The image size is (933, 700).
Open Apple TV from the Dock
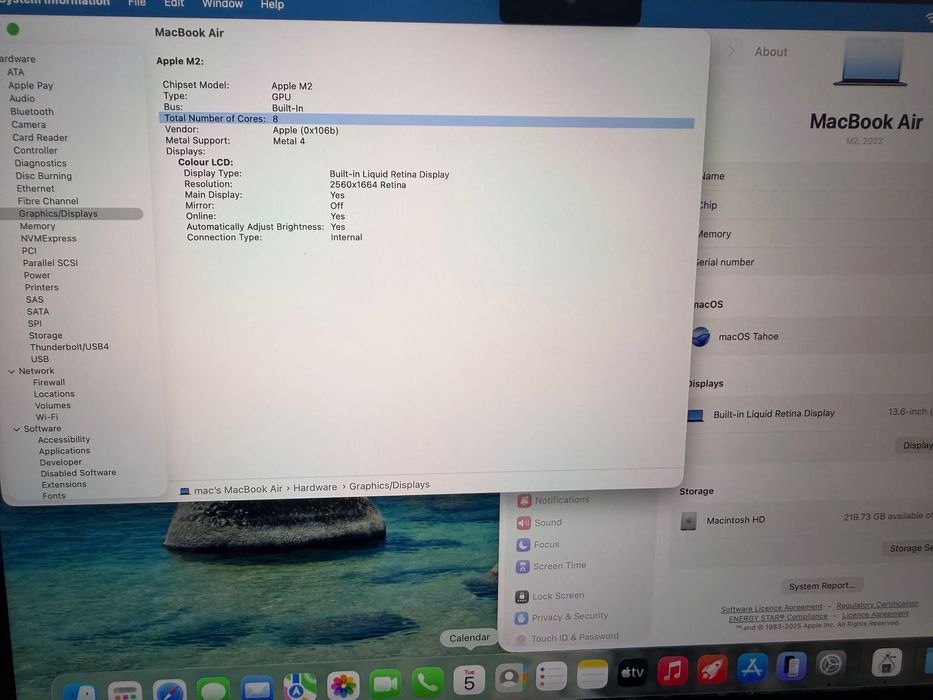pos(632,673)
